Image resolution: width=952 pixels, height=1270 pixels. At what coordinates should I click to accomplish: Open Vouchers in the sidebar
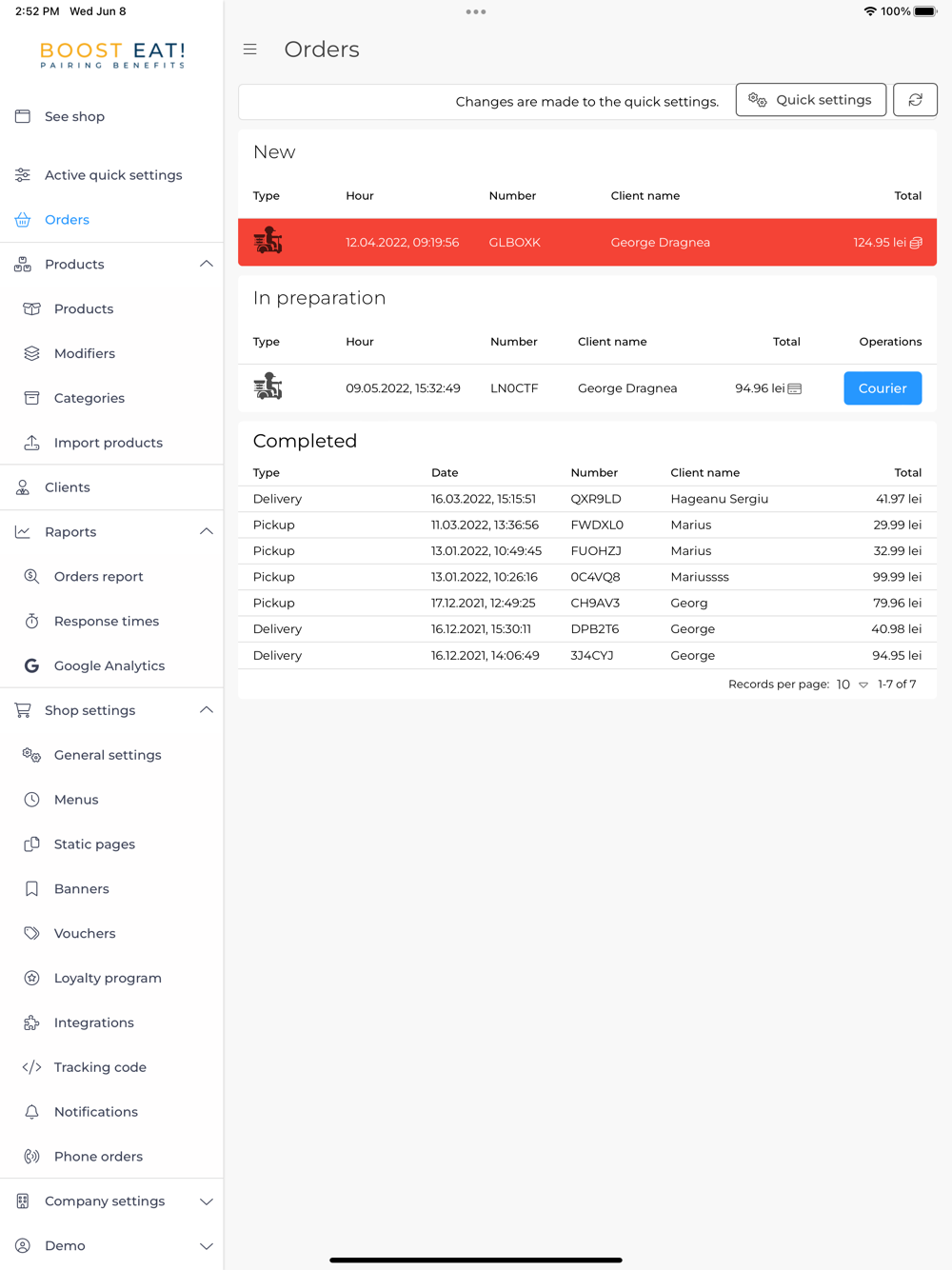[111, 933]
